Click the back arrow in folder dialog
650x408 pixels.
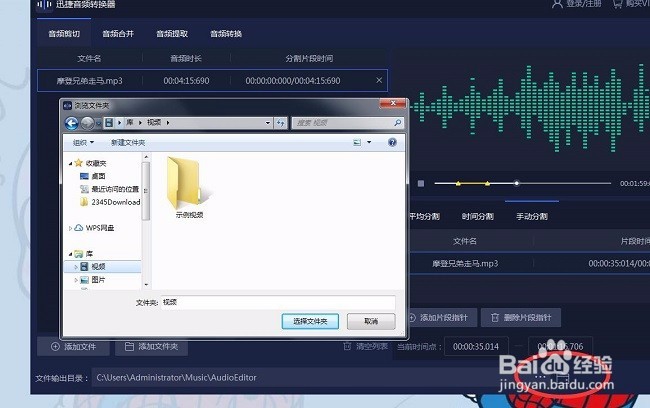[72, 123]
